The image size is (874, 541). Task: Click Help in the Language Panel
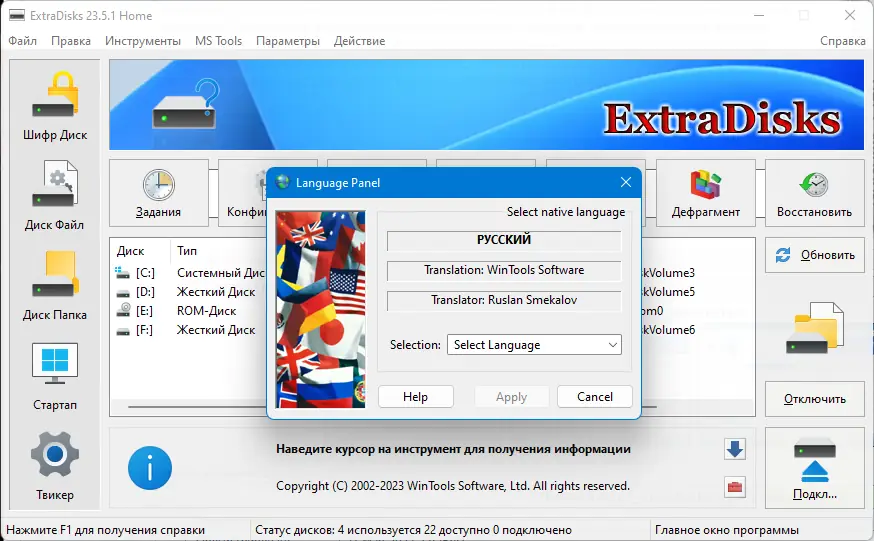point(415,397)
